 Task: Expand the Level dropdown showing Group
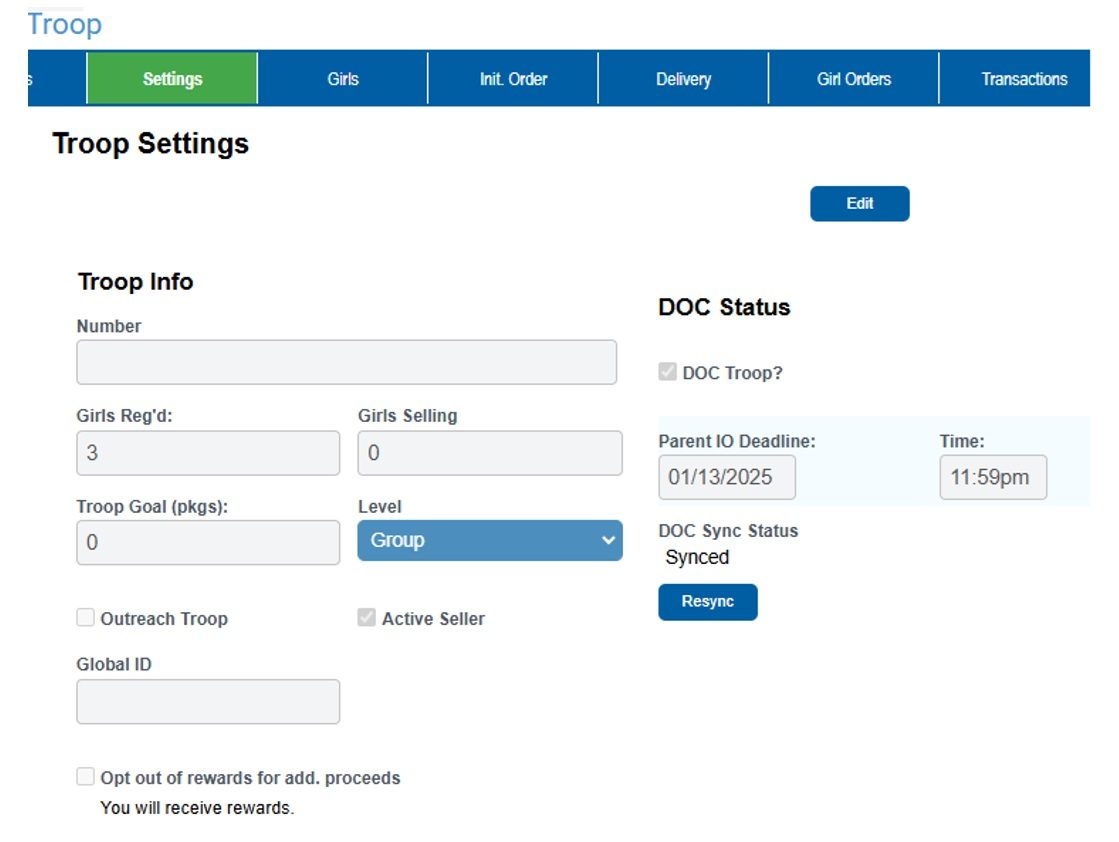pyautogui.click(x=490, y=540)
